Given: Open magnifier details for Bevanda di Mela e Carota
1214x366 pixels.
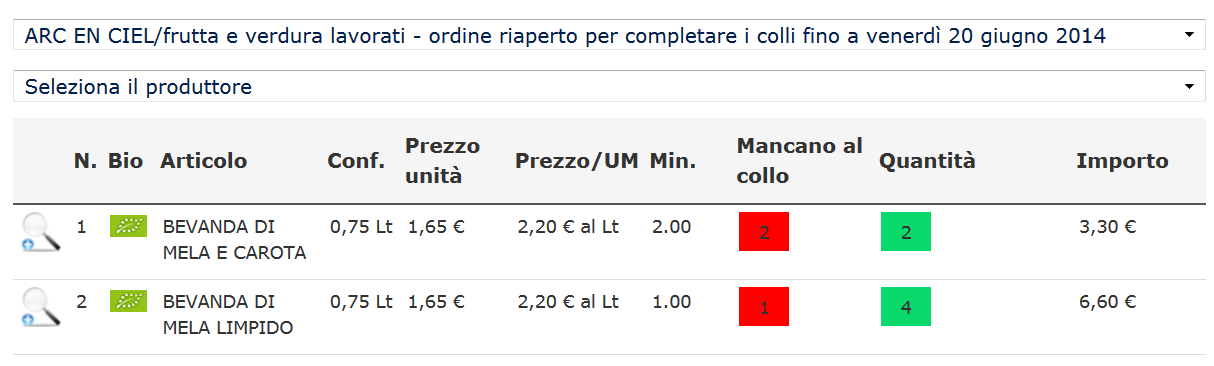Looking at the screenshot, I should coord(41,232).
